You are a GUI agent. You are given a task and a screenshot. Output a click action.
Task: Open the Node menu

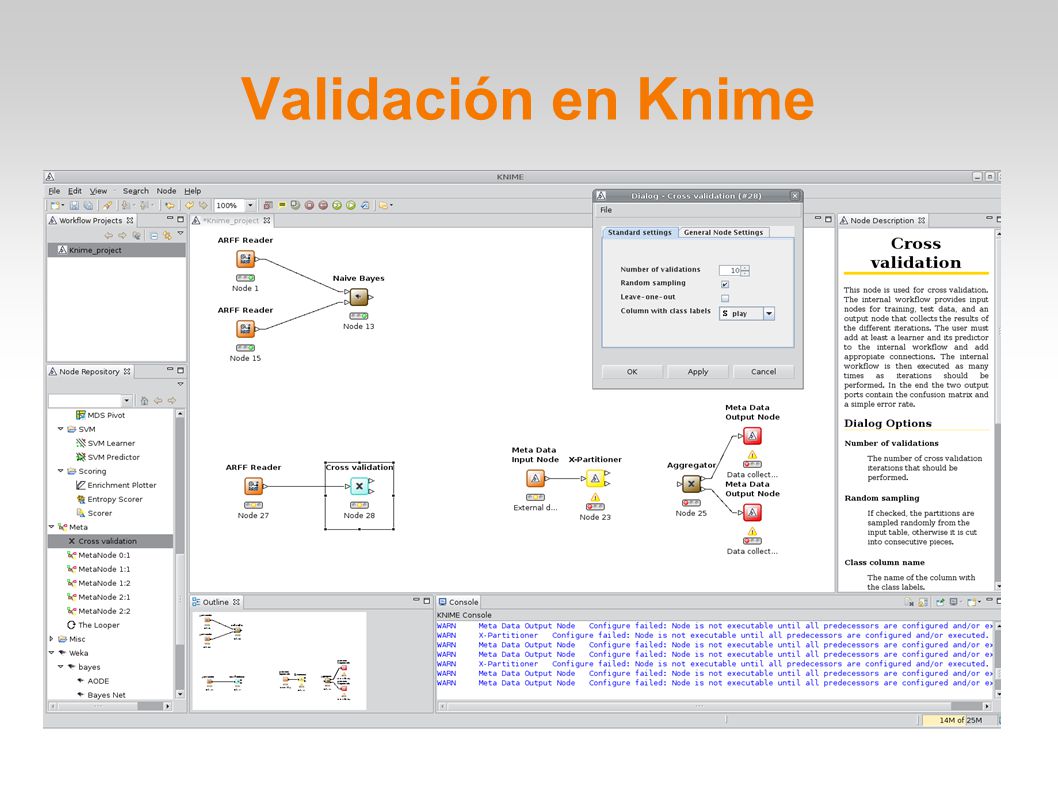pos(167,191)
